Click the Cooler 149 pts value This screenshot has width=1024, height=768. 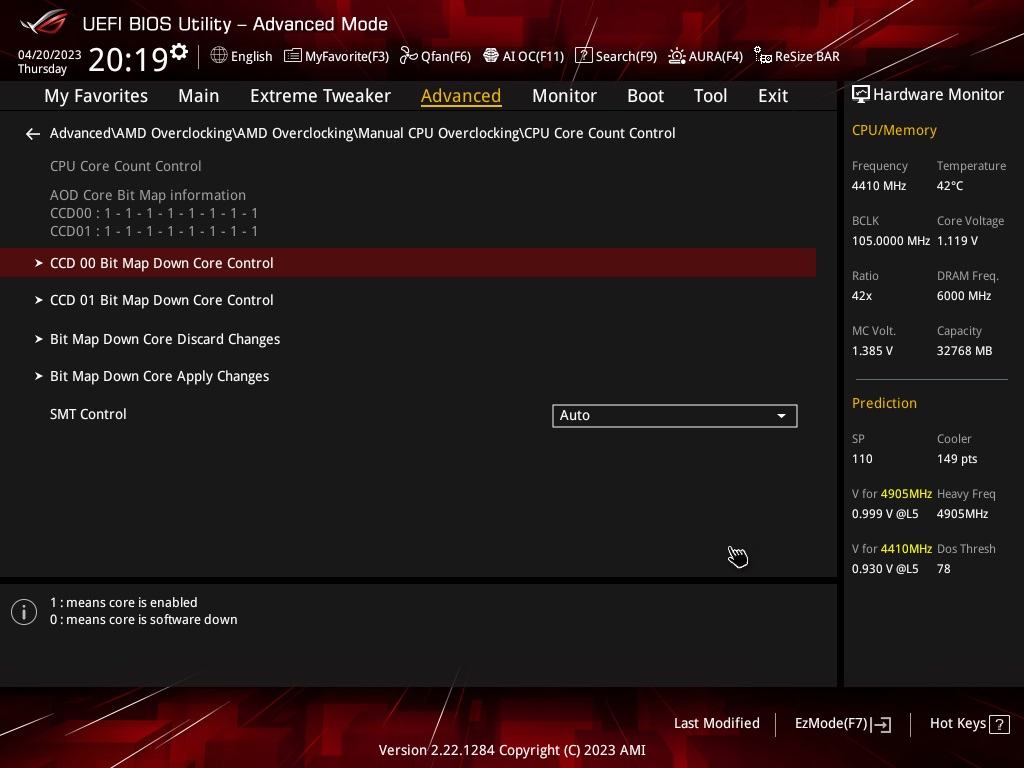[957, 458]
